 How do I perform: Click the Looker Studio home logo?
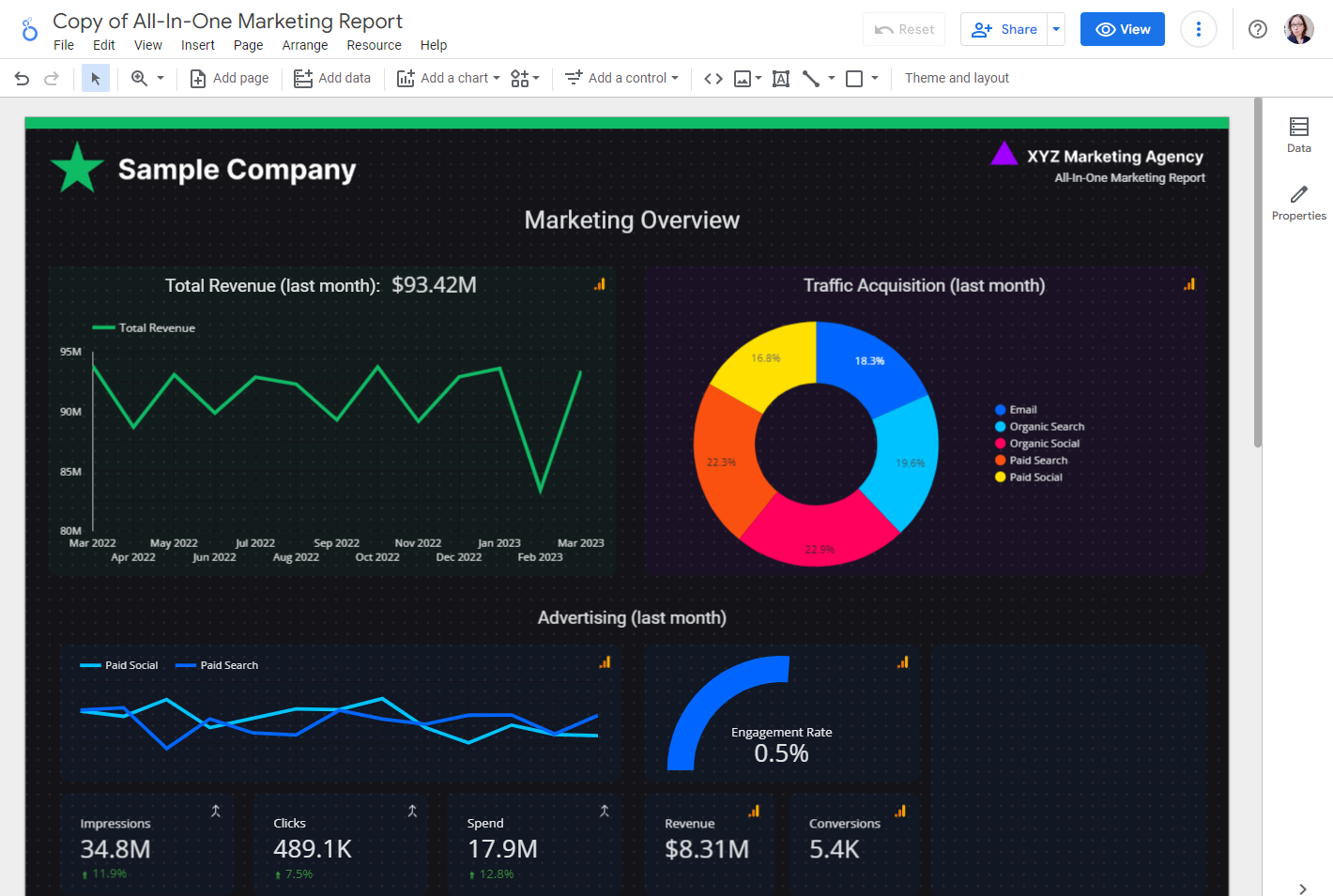coord(29,30)
